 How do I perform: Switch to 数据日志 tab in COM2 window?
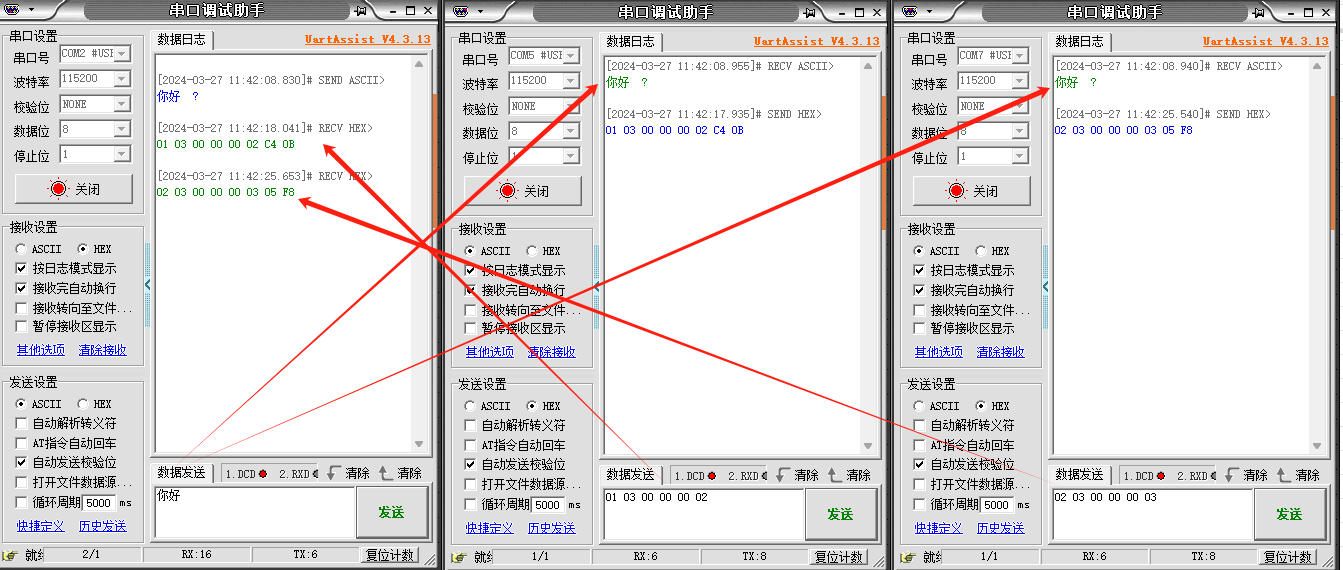coord(181,40)
